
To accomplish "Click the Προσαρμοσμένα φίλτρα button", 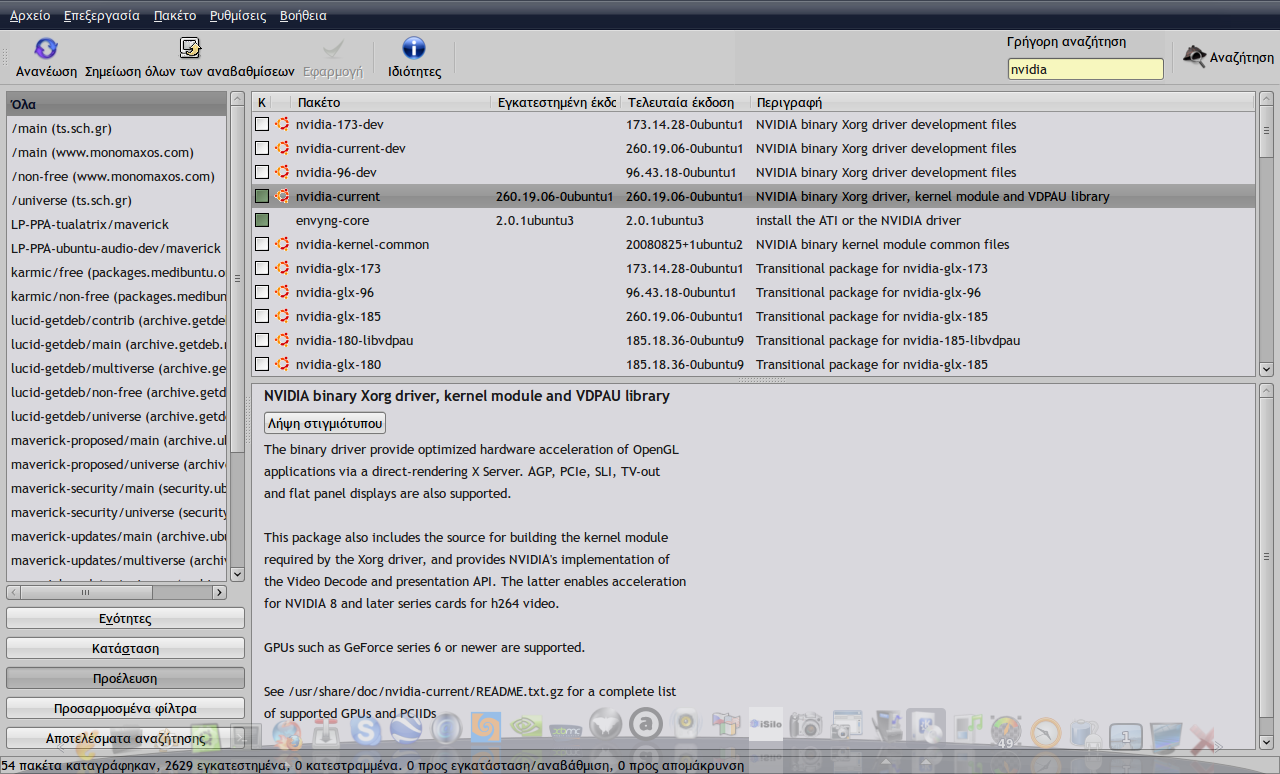I will pyautogui.click(x=126, y=708).
